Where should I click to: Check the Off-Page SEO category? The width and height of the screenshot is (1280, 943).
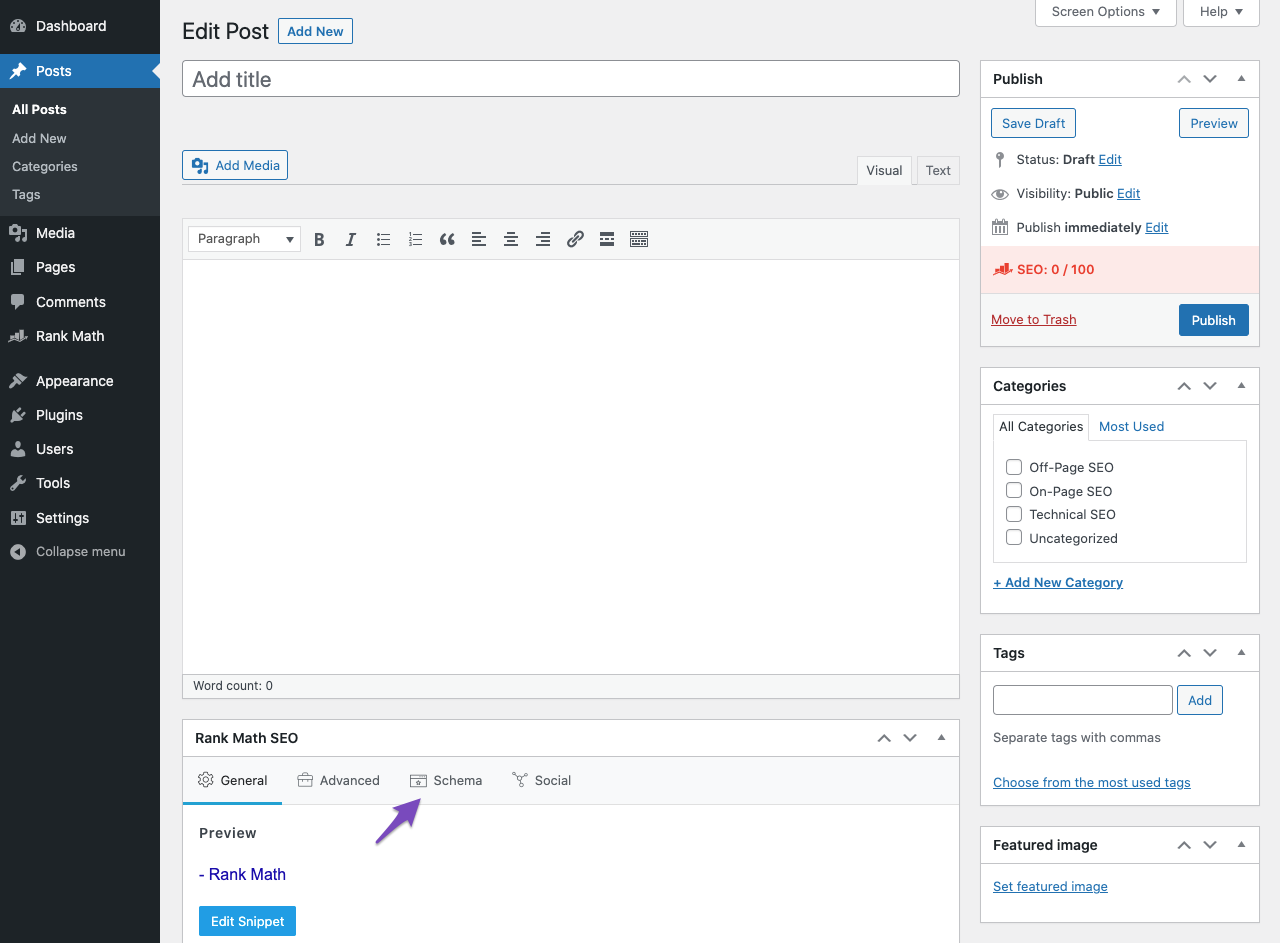[1014, 467]
